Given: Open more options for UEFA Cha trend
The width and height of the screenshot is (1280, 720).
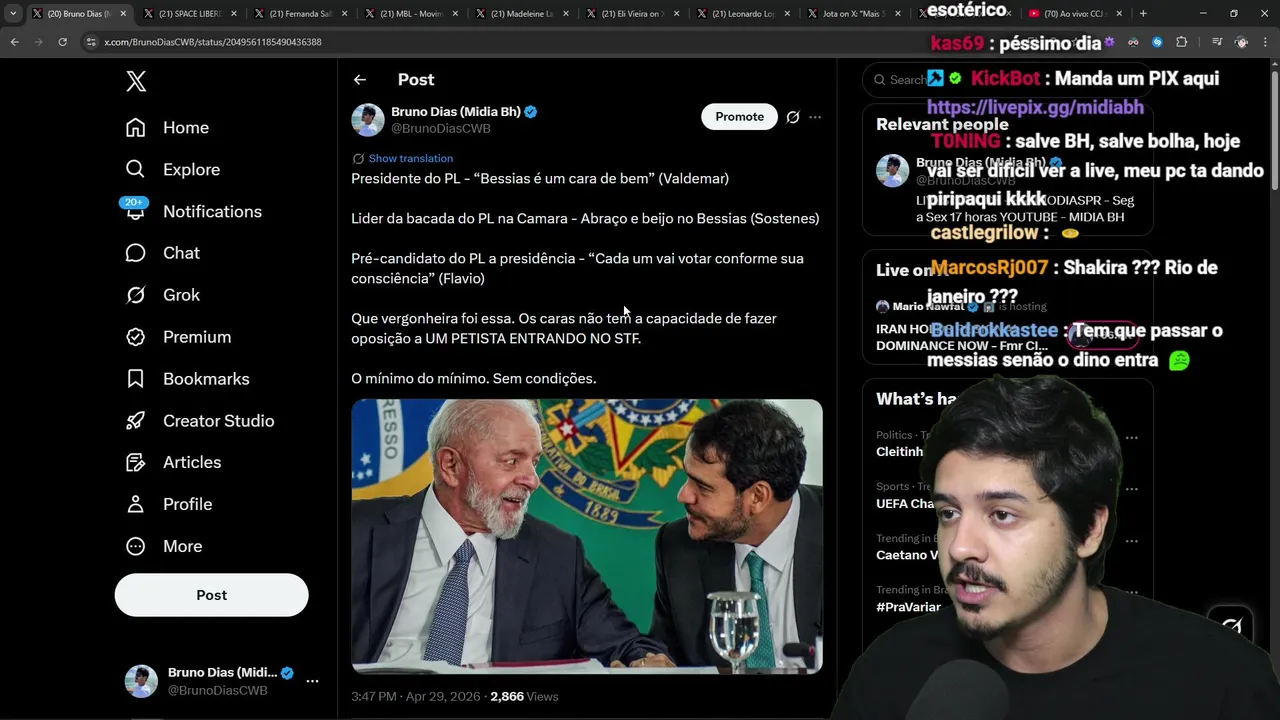Looking at the screenshot, I should (1132, 490).
